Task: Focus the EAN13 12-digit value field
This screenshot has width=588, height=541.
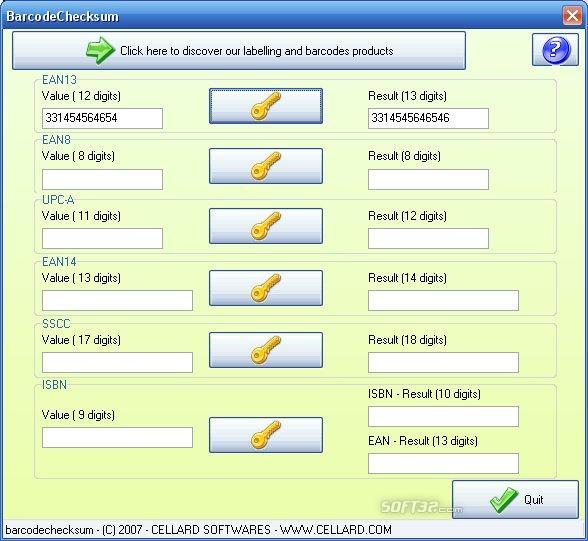Action: click(102, 118)
